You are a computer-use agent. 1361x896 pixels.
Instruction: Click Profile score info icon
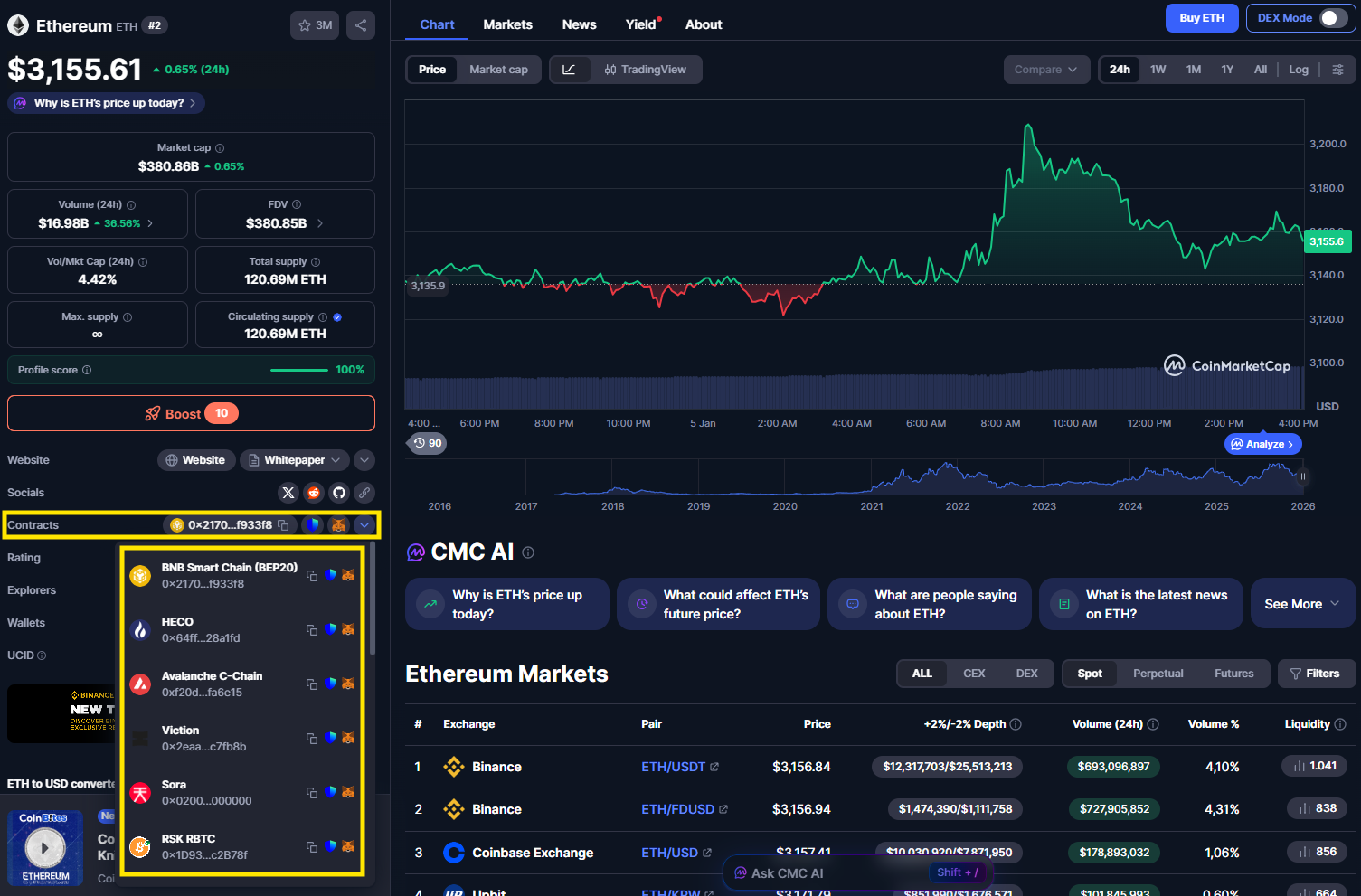tap(87, 370)
